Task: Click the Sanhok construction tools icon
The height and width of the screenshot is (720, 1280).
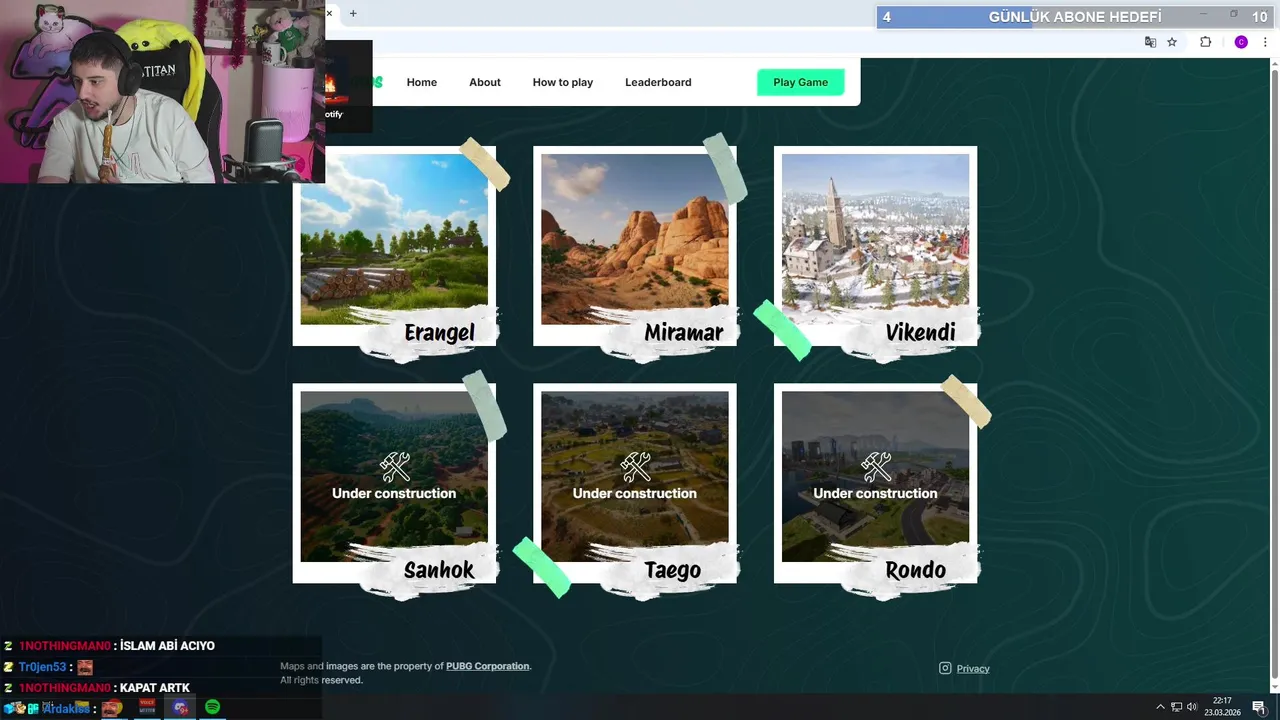Action: pos(394,466)
